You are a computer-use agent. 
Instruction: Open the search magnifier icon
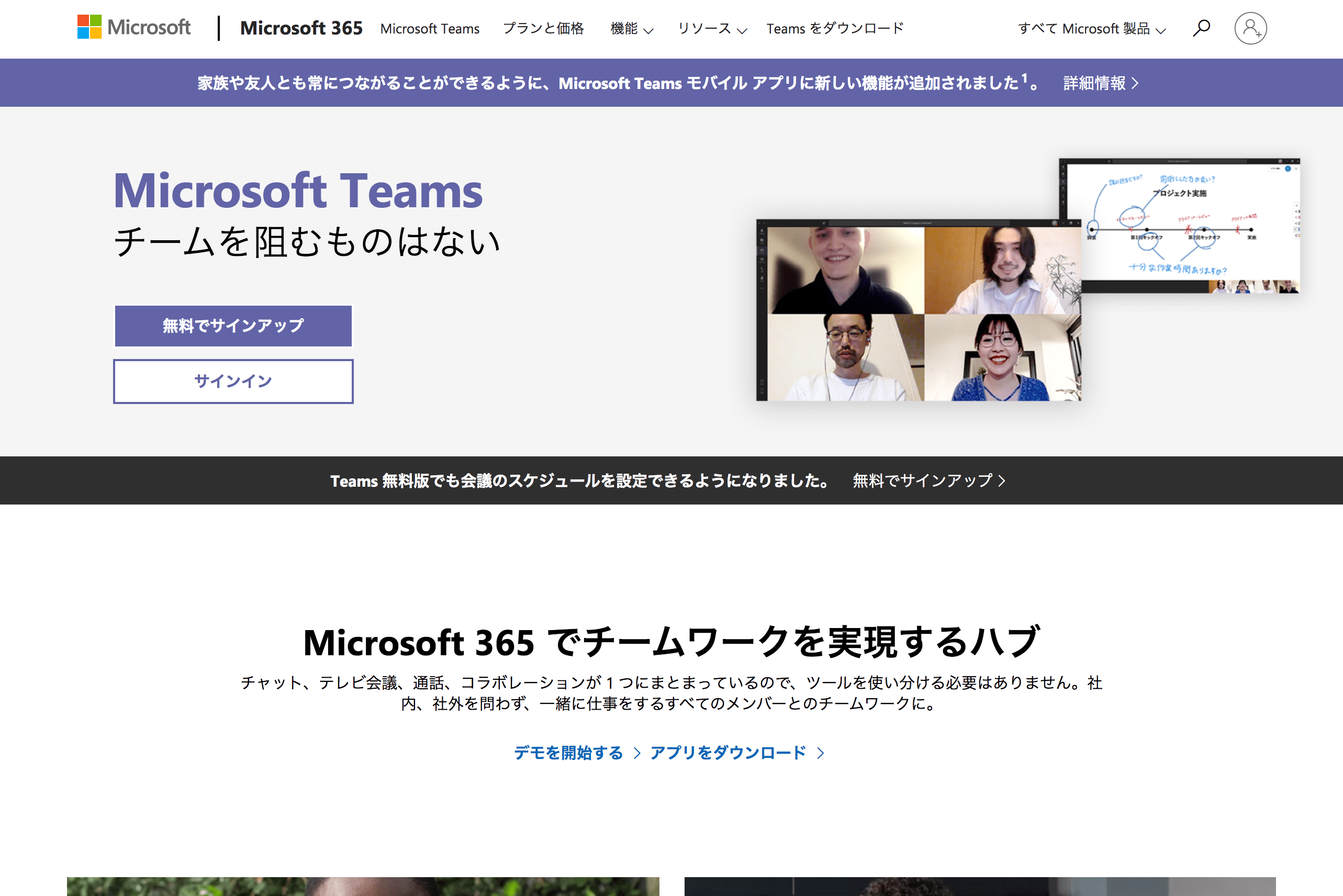1201,28
